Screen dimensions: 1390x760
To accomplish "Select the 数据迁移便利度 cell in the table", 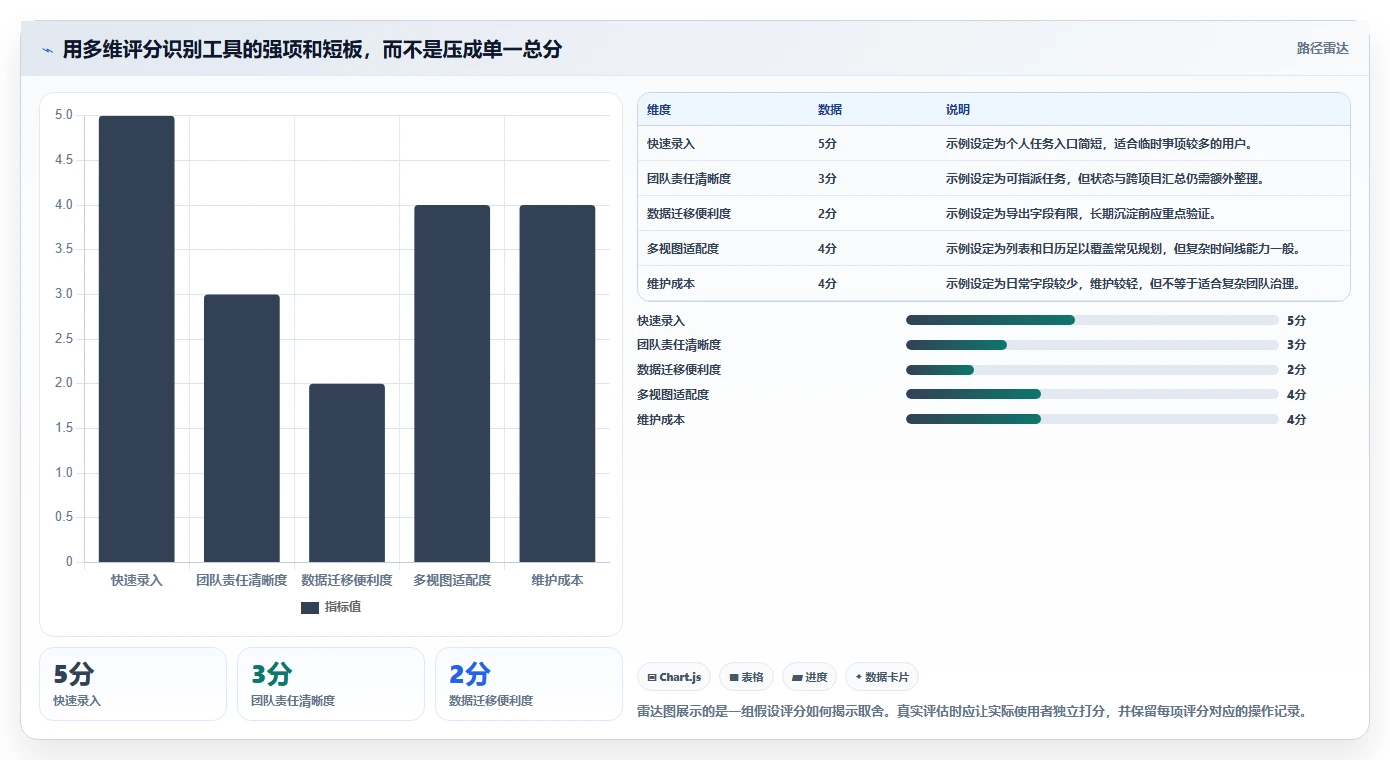I will [x=689, y=214].
